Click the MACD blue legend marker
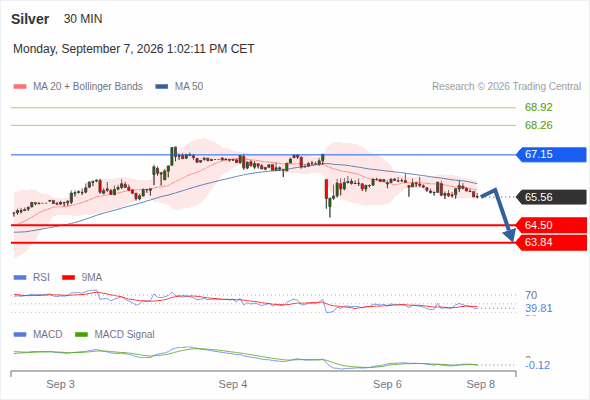Image resolution: width=590 pixels, height=400 pixels. (x=20, y=335)
